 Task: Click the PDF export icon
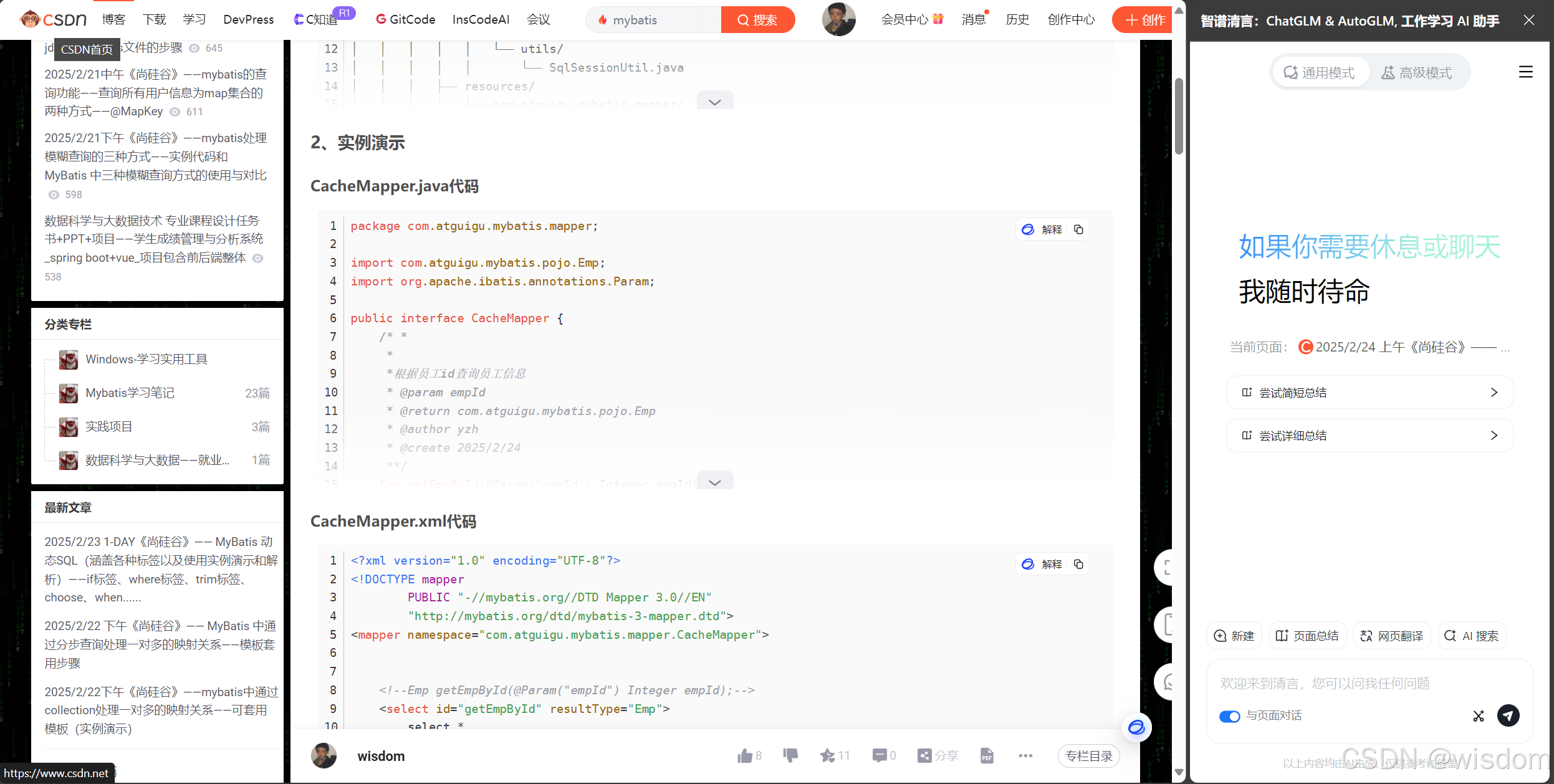987,756
